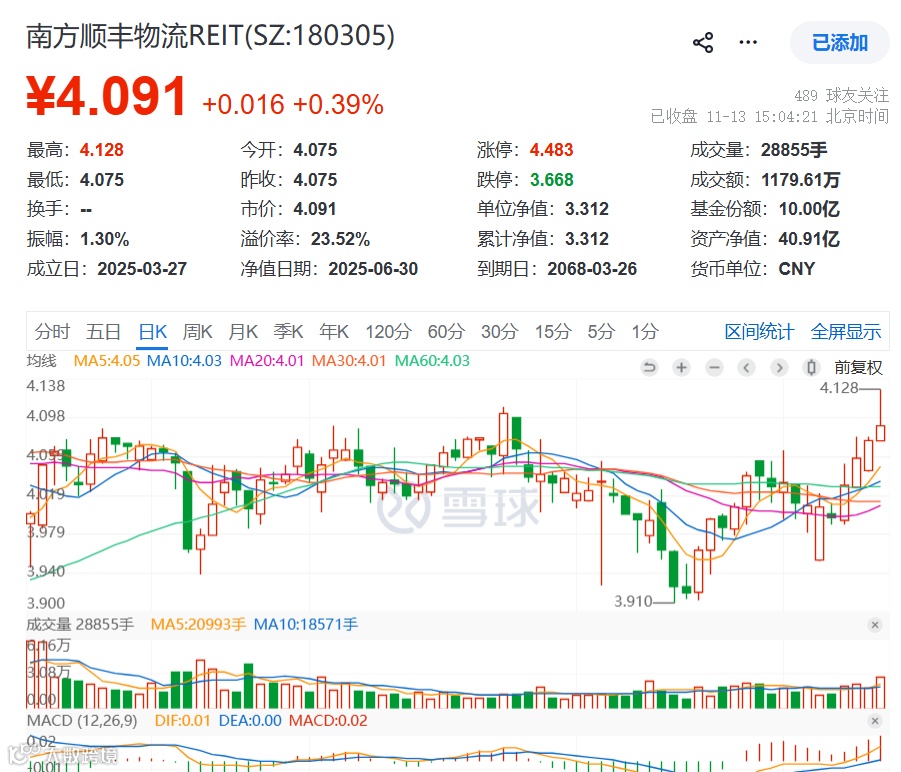
Task: Switch to the 120分 interval tab
Action: (389, 331)
